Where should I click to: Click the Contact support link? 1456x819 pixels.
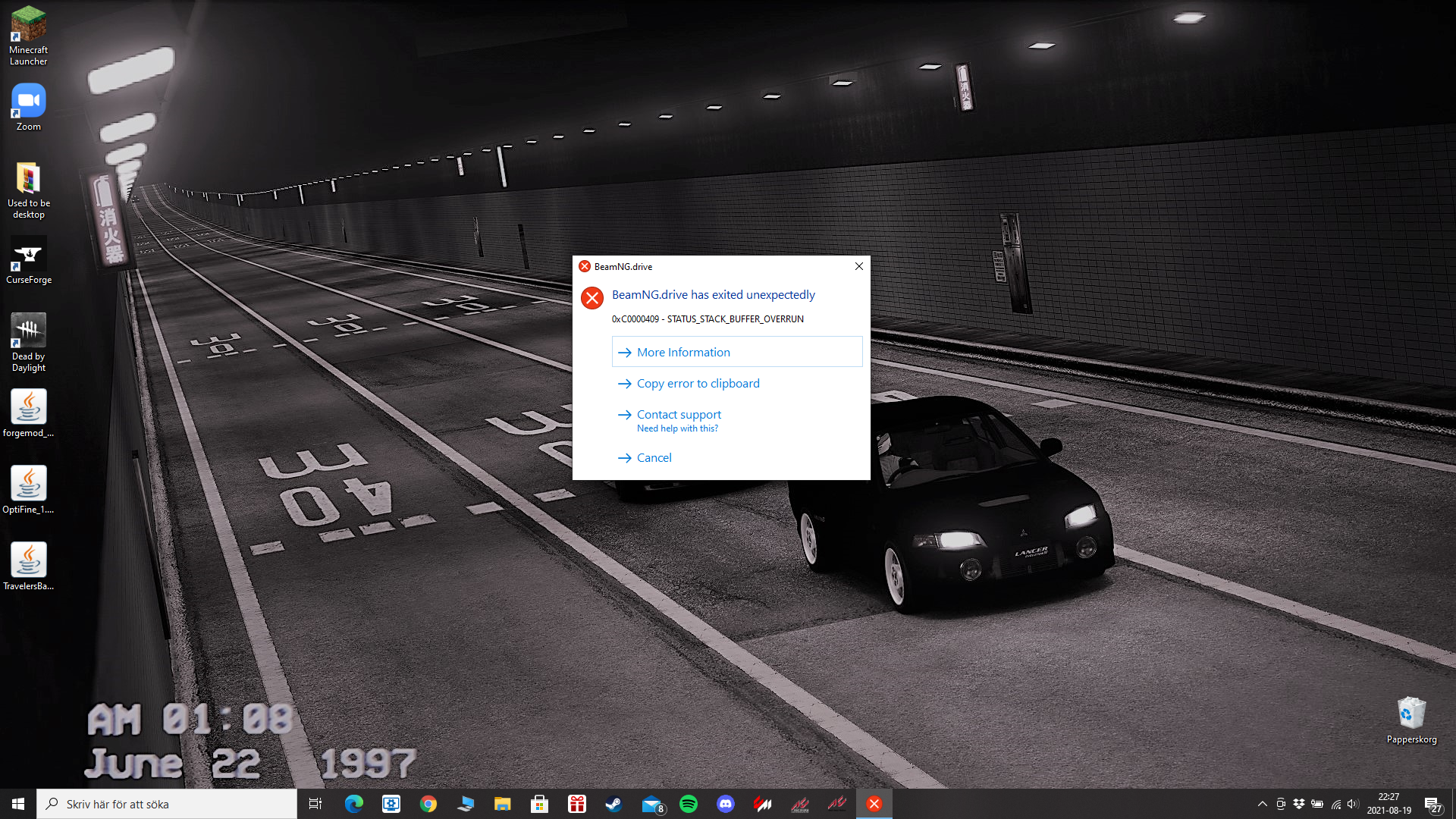[x=679, y=415]
